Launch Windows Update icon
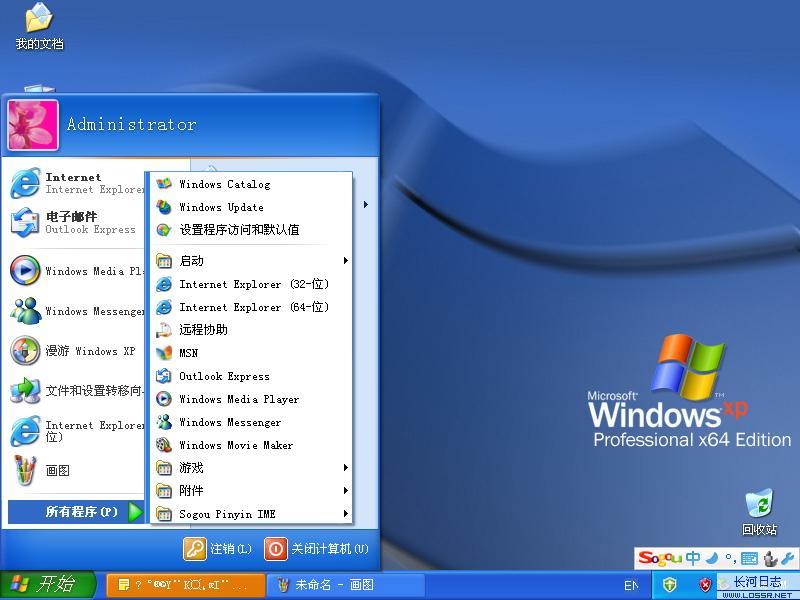This screenshot has height=600, width=800. [164, 207]
